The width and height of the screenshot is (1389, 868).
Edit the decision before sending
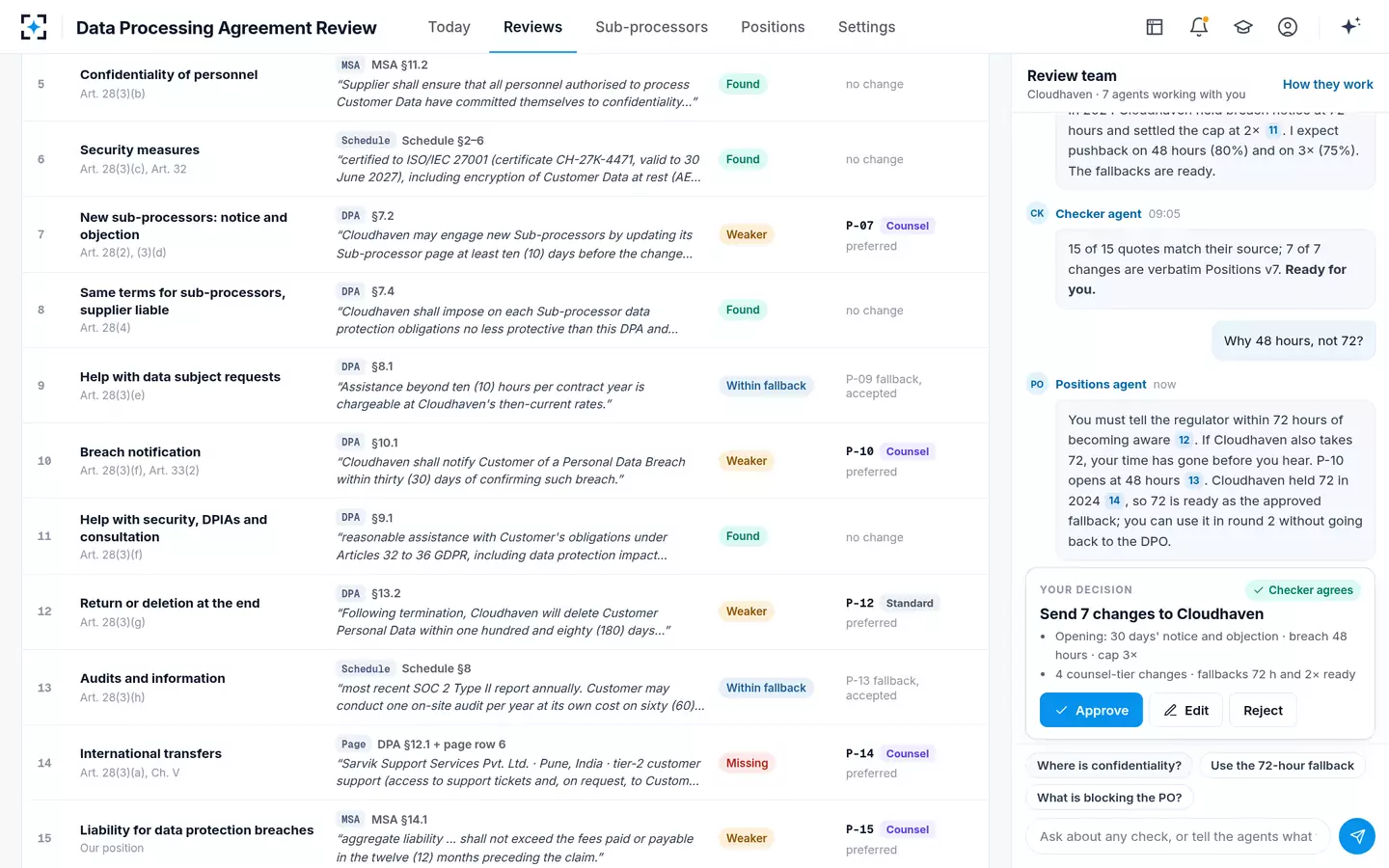1186,710
